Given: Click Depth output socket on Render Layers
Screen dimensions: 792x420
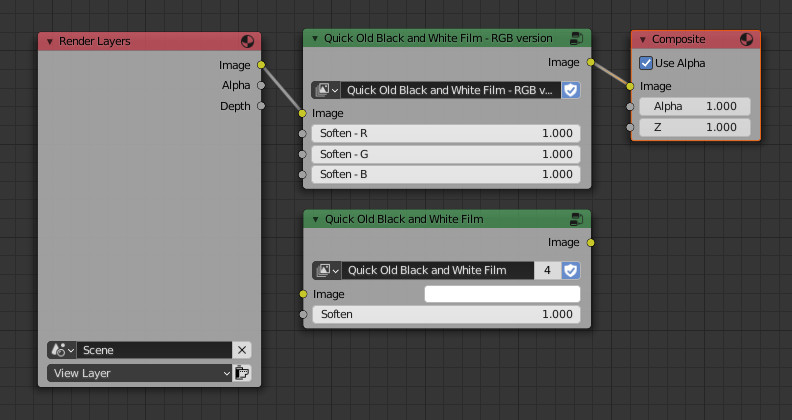Looking at the screenshot, I should (x=261, y=106).
